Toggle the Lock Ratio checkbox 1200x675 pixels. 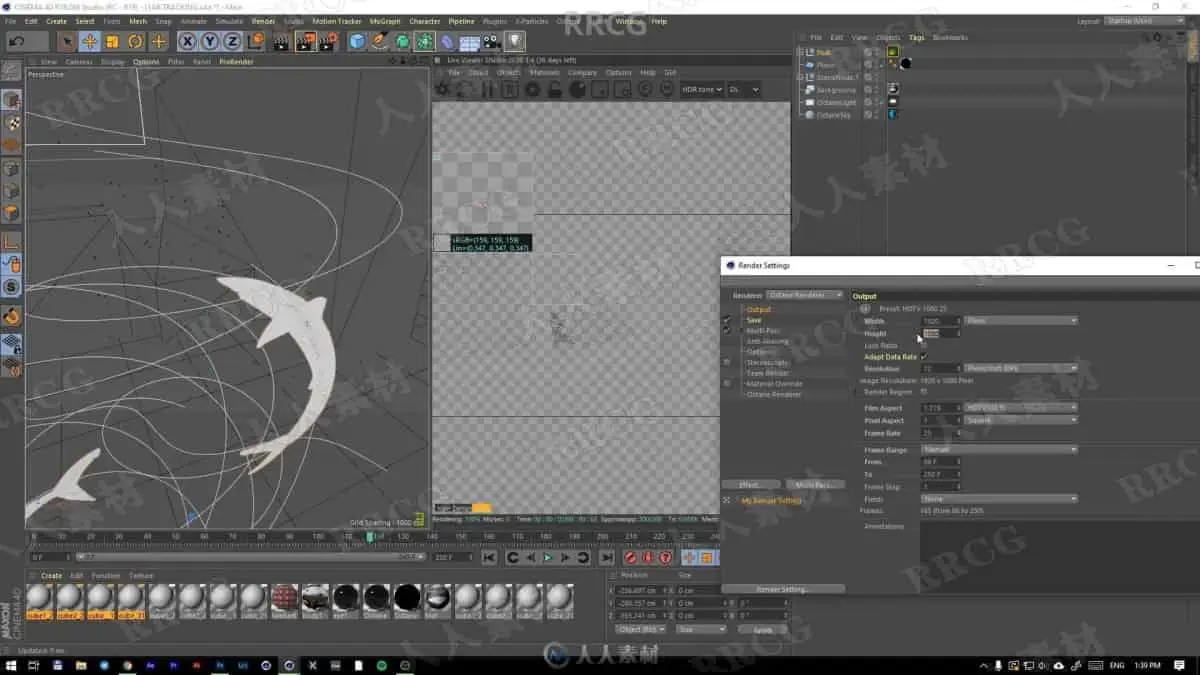[x=923, y=345]
